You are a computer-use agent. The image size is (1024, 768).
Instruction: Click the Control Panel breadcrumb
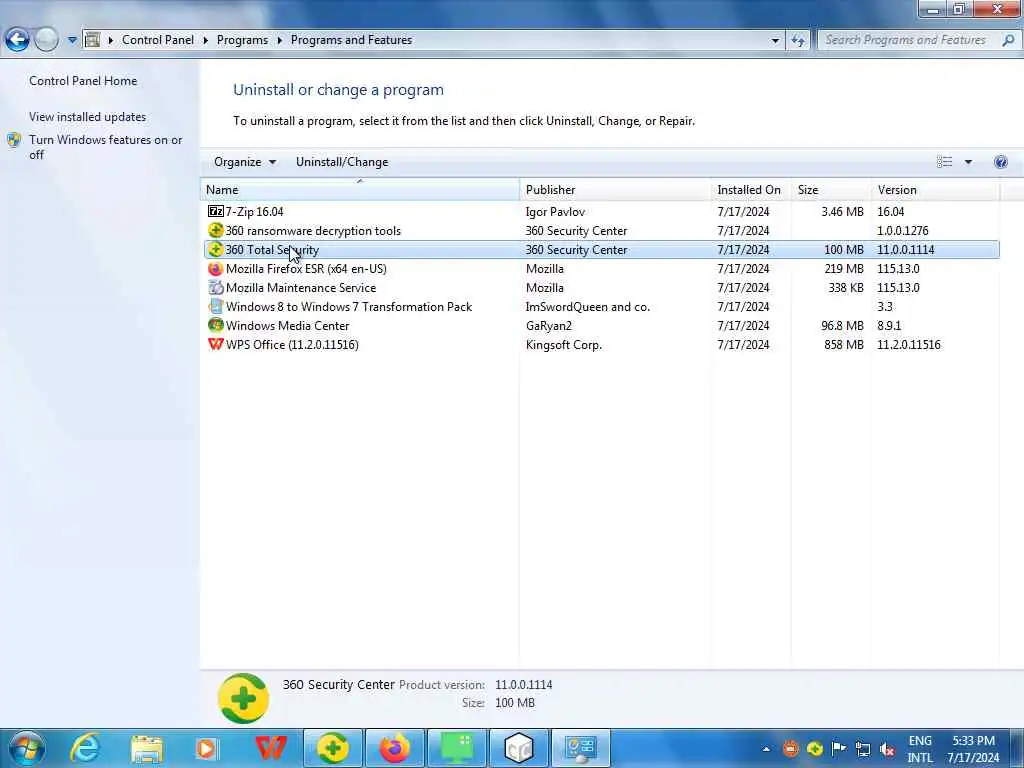tap(158, 40)
